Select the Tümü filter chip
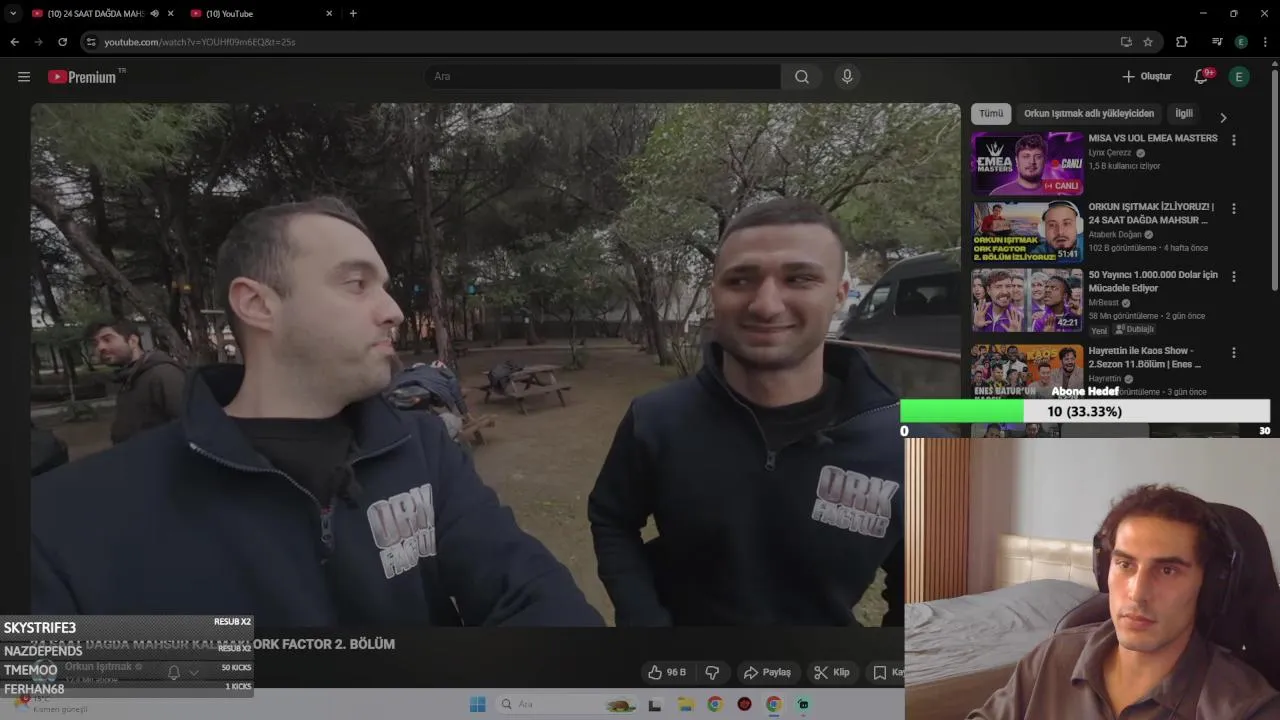 click(991, 114)
